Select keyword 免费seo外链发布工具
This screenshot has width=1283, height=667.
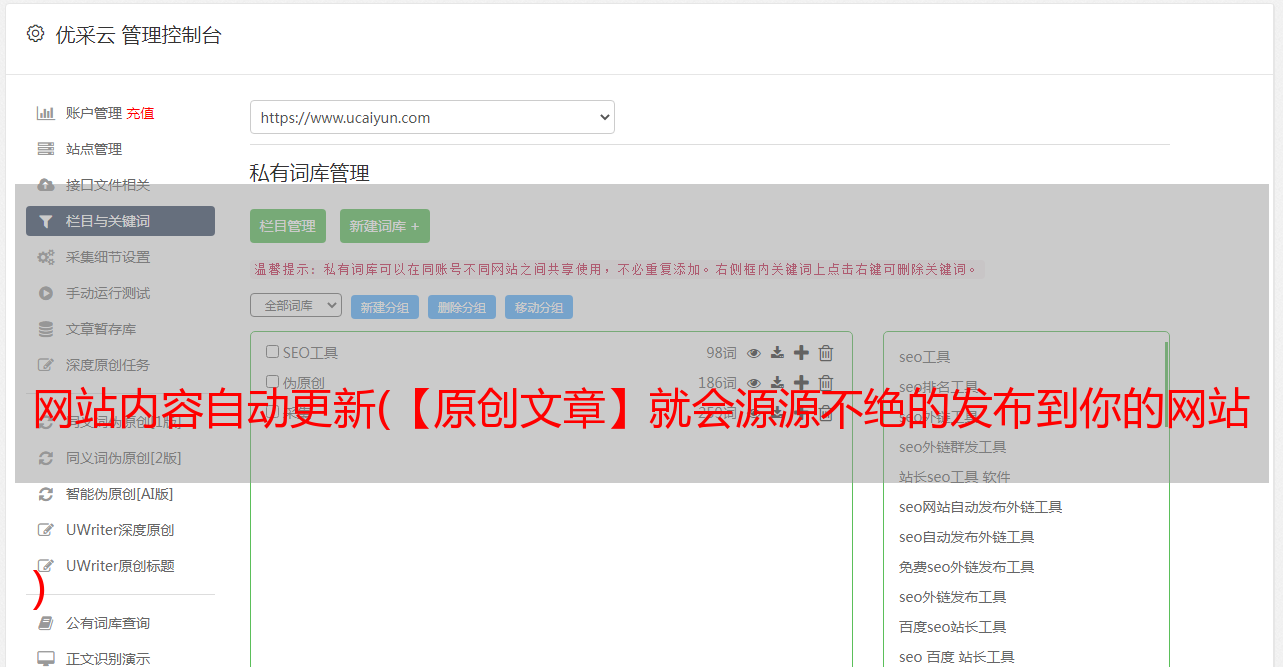[x=967, y=567]
